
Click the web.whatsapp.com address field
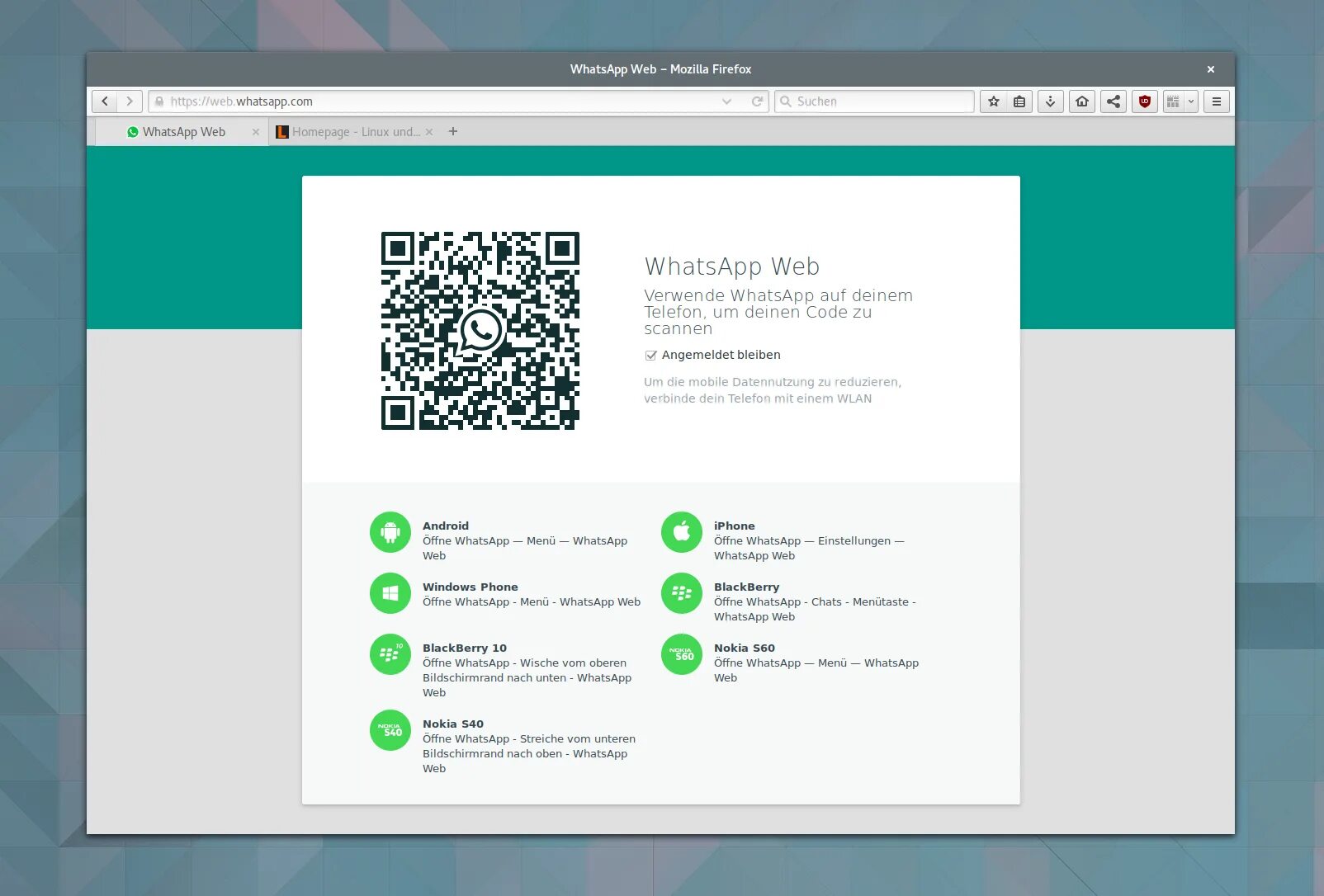[458, 101]
